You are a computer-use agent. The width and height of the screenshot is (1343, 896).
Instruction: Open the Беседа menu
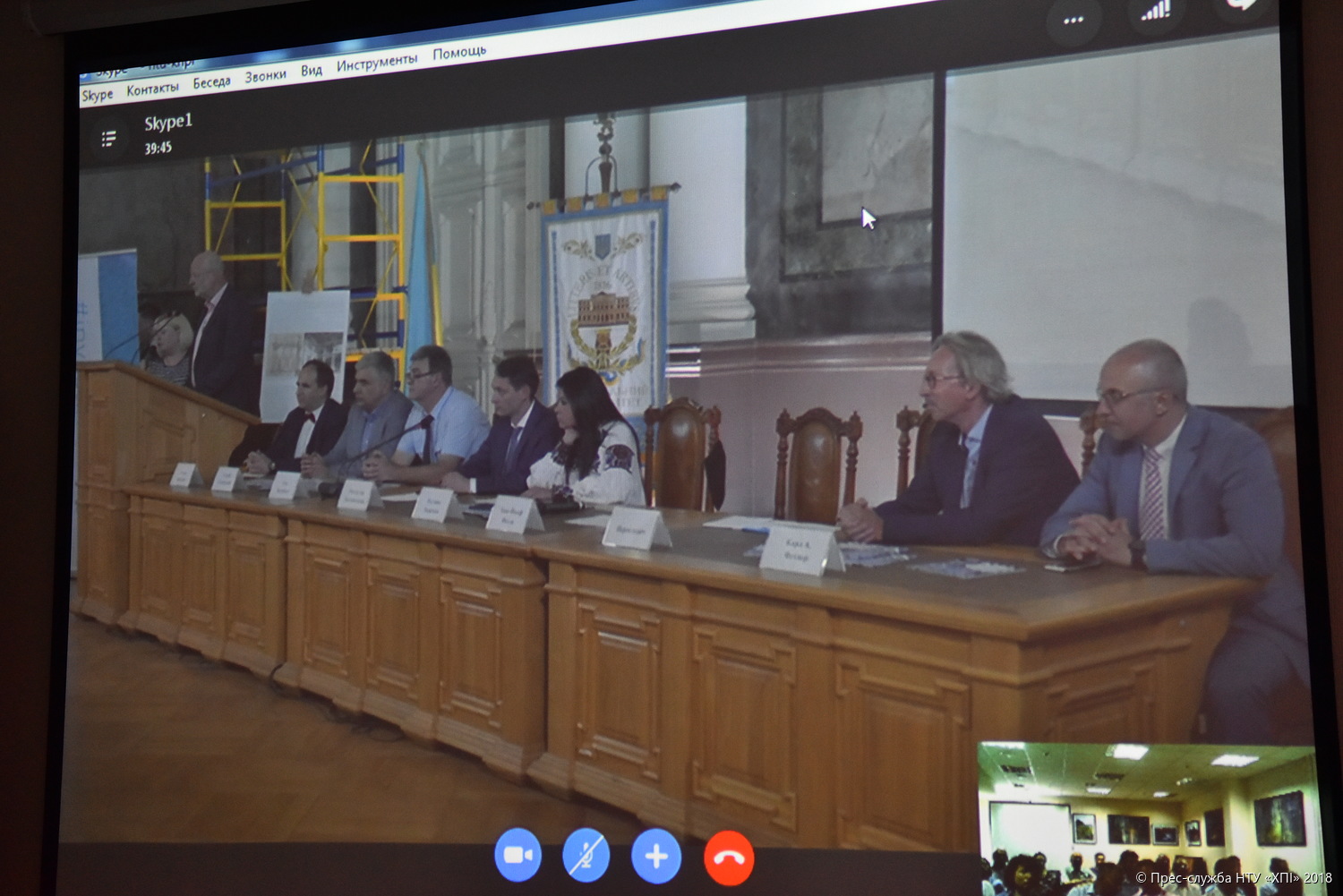click(x=211, y=82)
